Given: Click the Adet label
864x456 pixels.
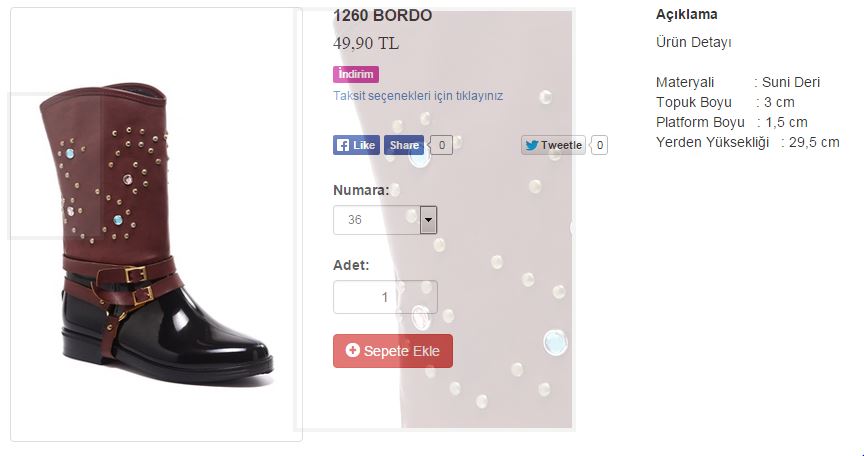Looking at the screenshot, I should 351,265.
